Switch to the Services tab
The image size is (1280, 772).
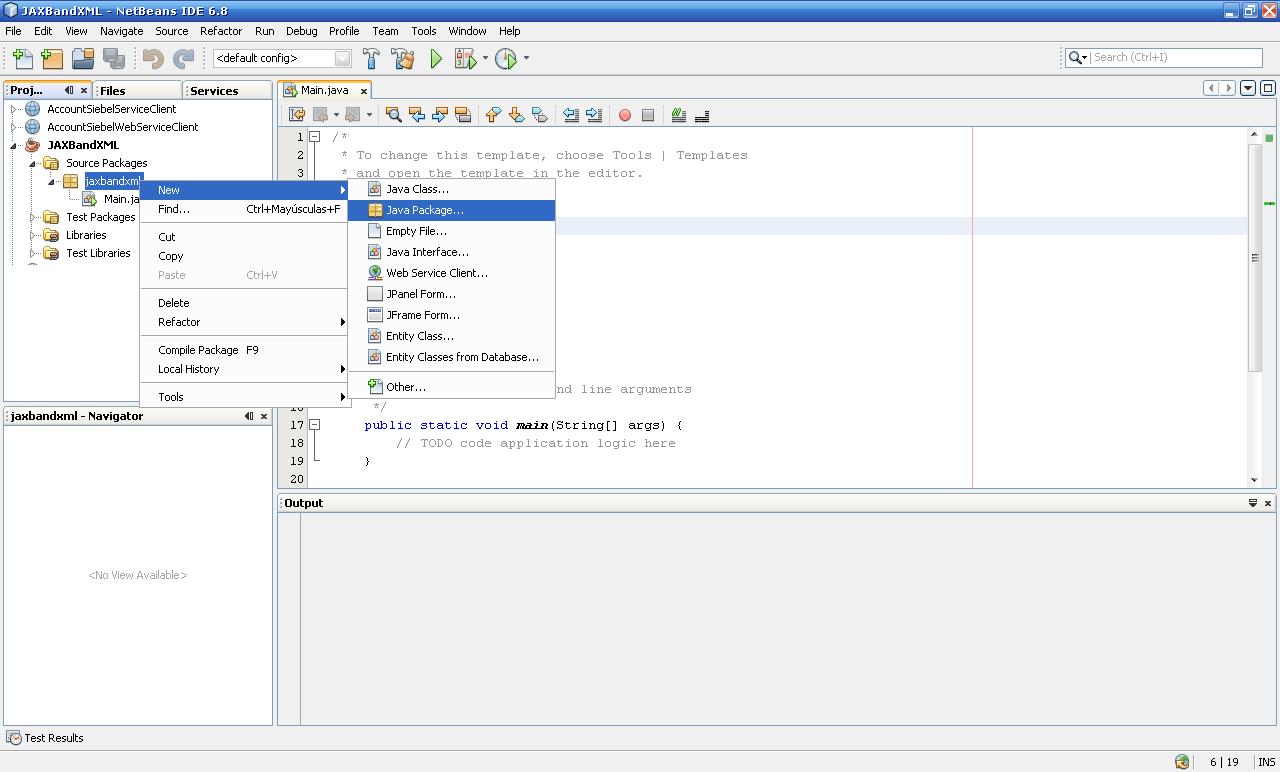pos(212,90)
